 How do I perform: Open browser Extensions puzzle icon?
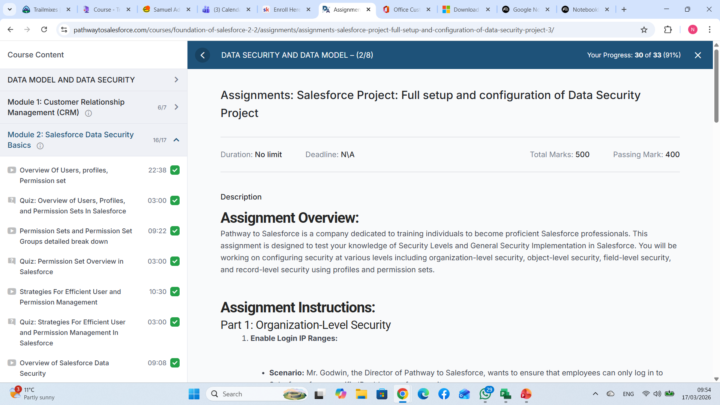tap(668, 29)
